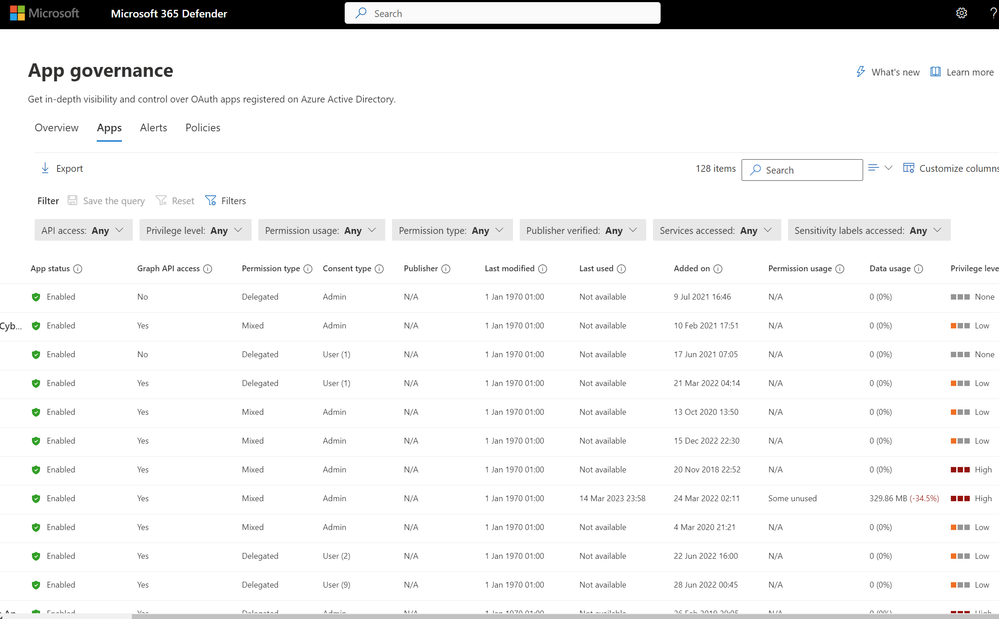Click the Privilege level column header
This screenshot has width=999, height=619.
[974, 269]
